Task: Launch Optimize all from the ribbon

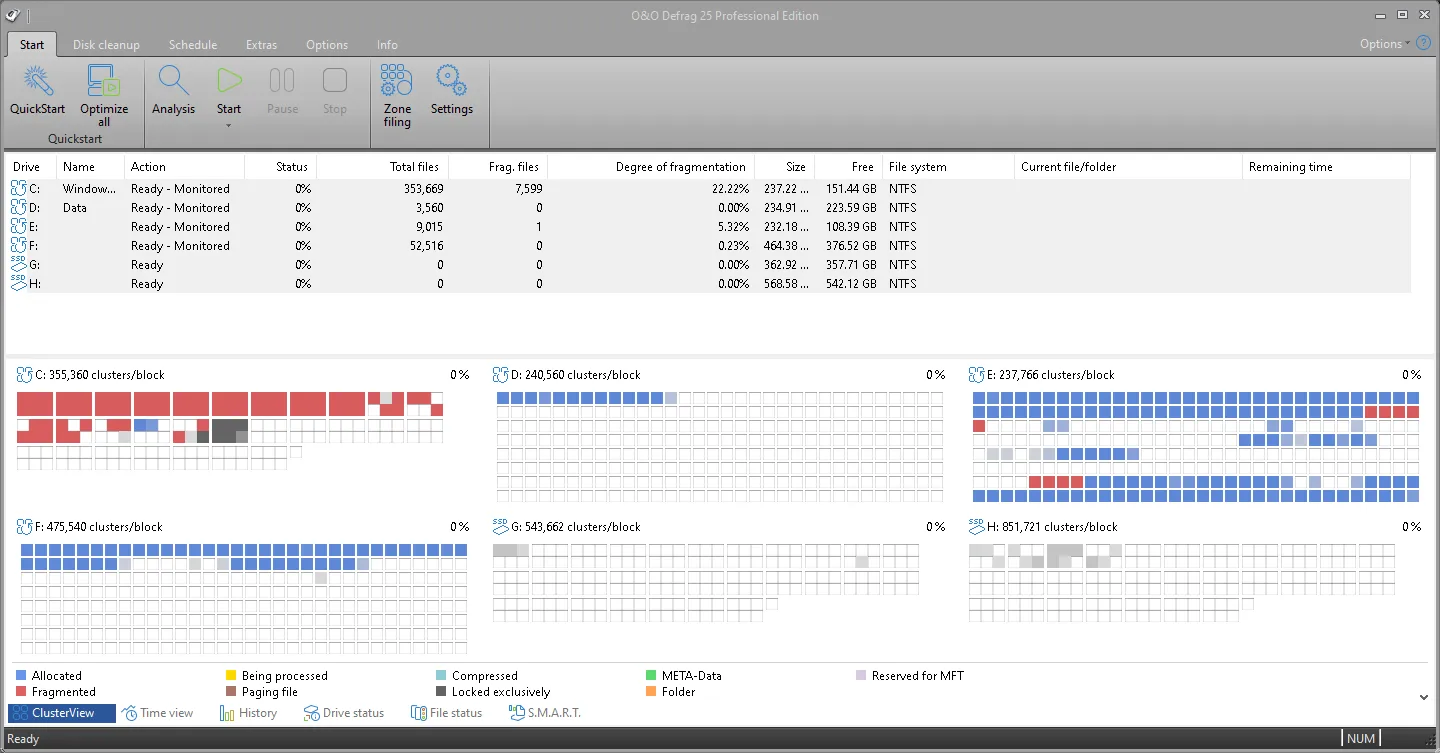Action: tap(104, 82)
